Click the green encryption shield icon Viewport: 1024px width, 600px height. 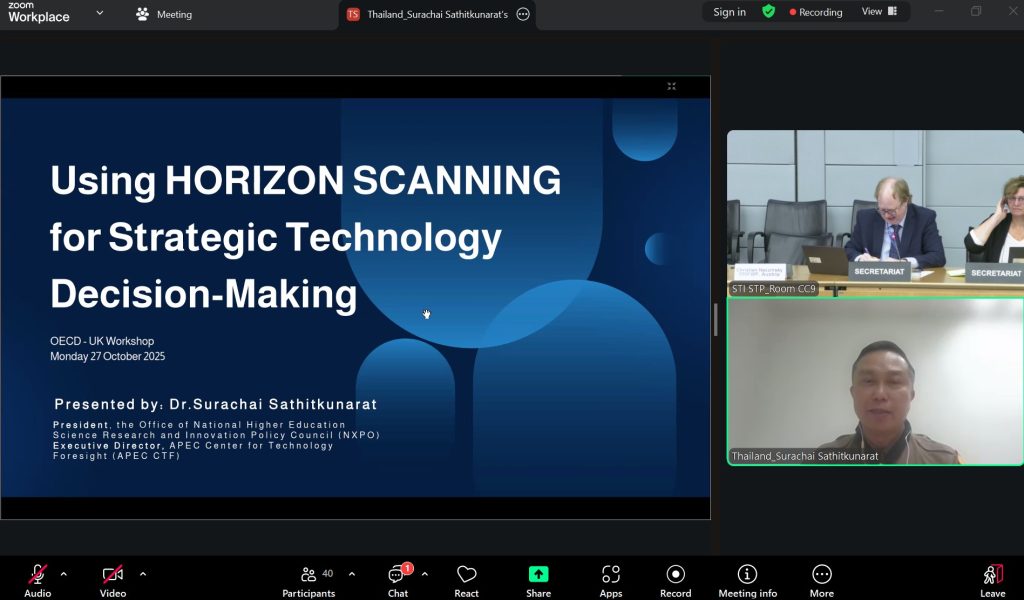768,12
